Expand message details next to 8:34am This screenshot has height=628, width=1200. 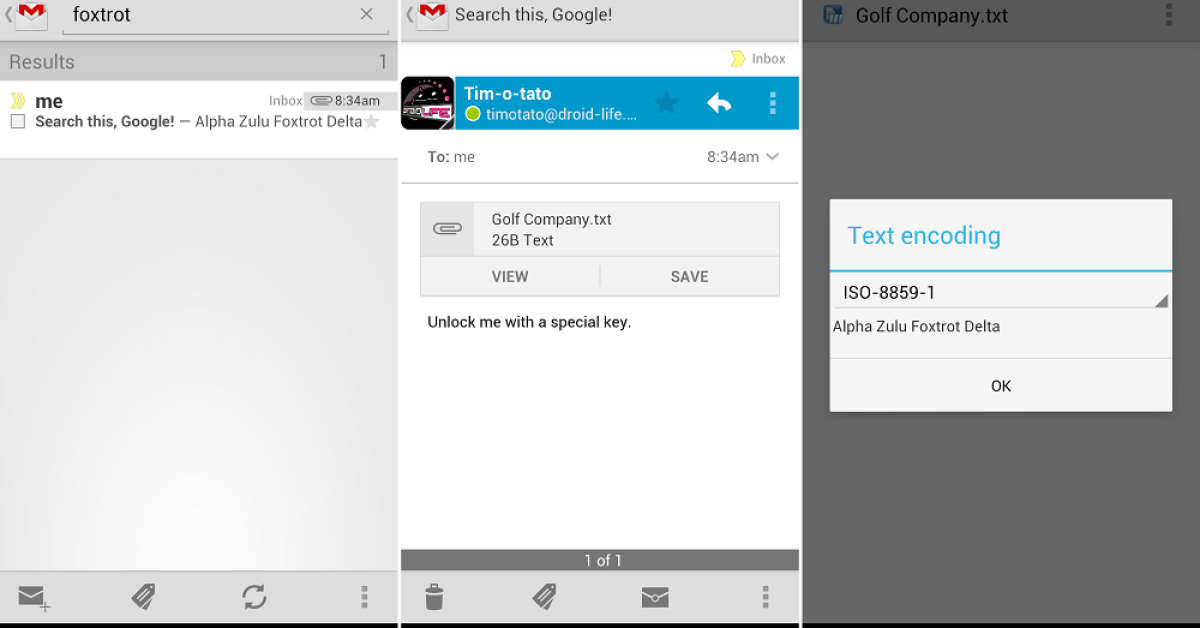[772, 157]
